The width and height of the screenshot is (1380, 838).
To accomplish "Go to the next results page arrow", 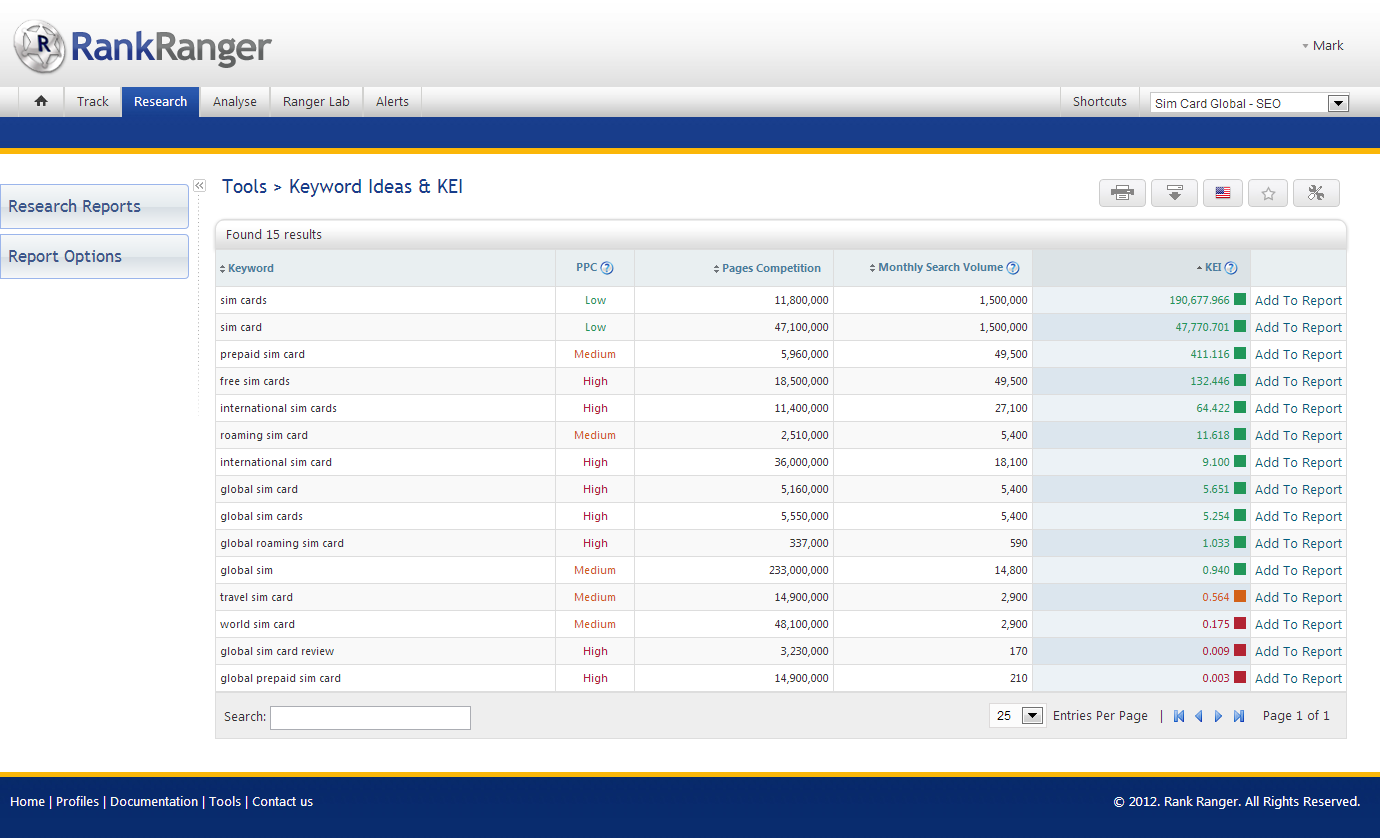I will (1218, 716).
